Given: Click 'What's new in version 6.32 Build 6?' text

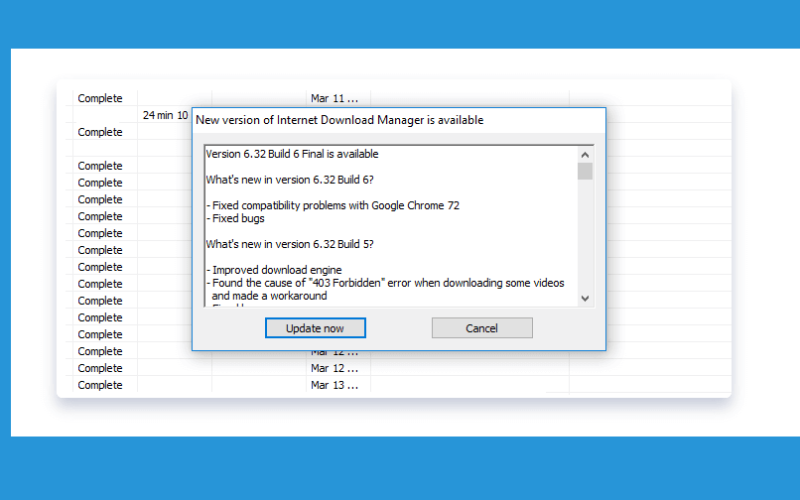Looking at the screenshot, I should pyautogui.click(x=290, y=180).
